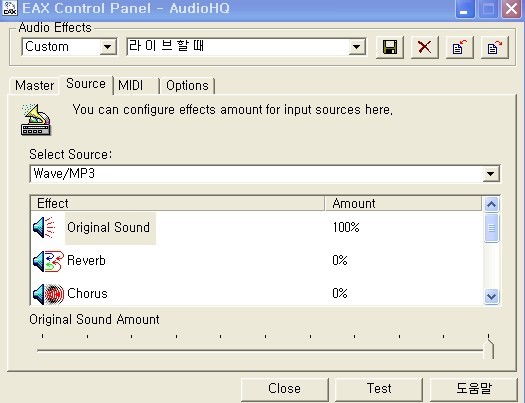The height and width of the screenshot is (403, 525).
Task: Close the EAX Control Panel window
Action: [x=511, y=9]
